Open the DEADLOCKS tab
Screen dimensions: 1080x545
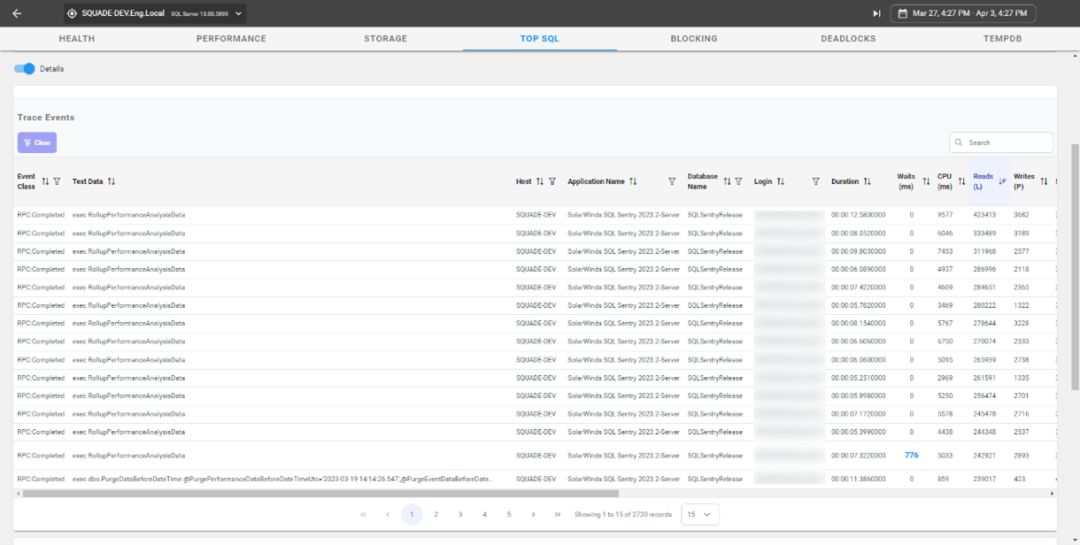click(849, 39)
